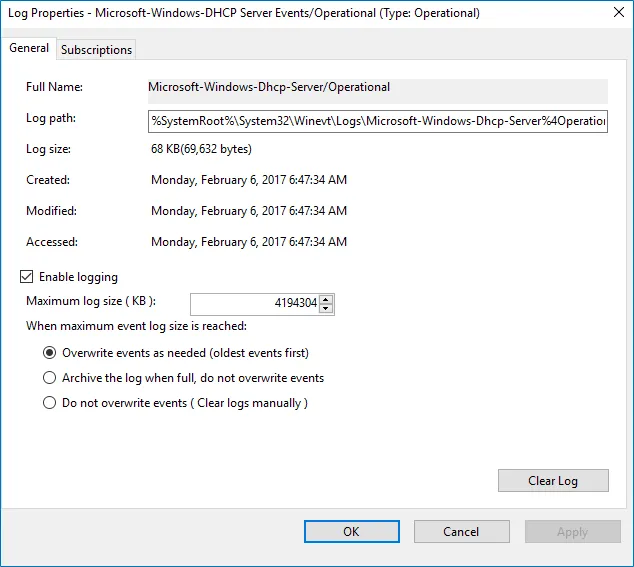This screenshot has width=634, height=567.
Task: Click the 'When maximum event log size is reached' label
Action: pos(136,326)
